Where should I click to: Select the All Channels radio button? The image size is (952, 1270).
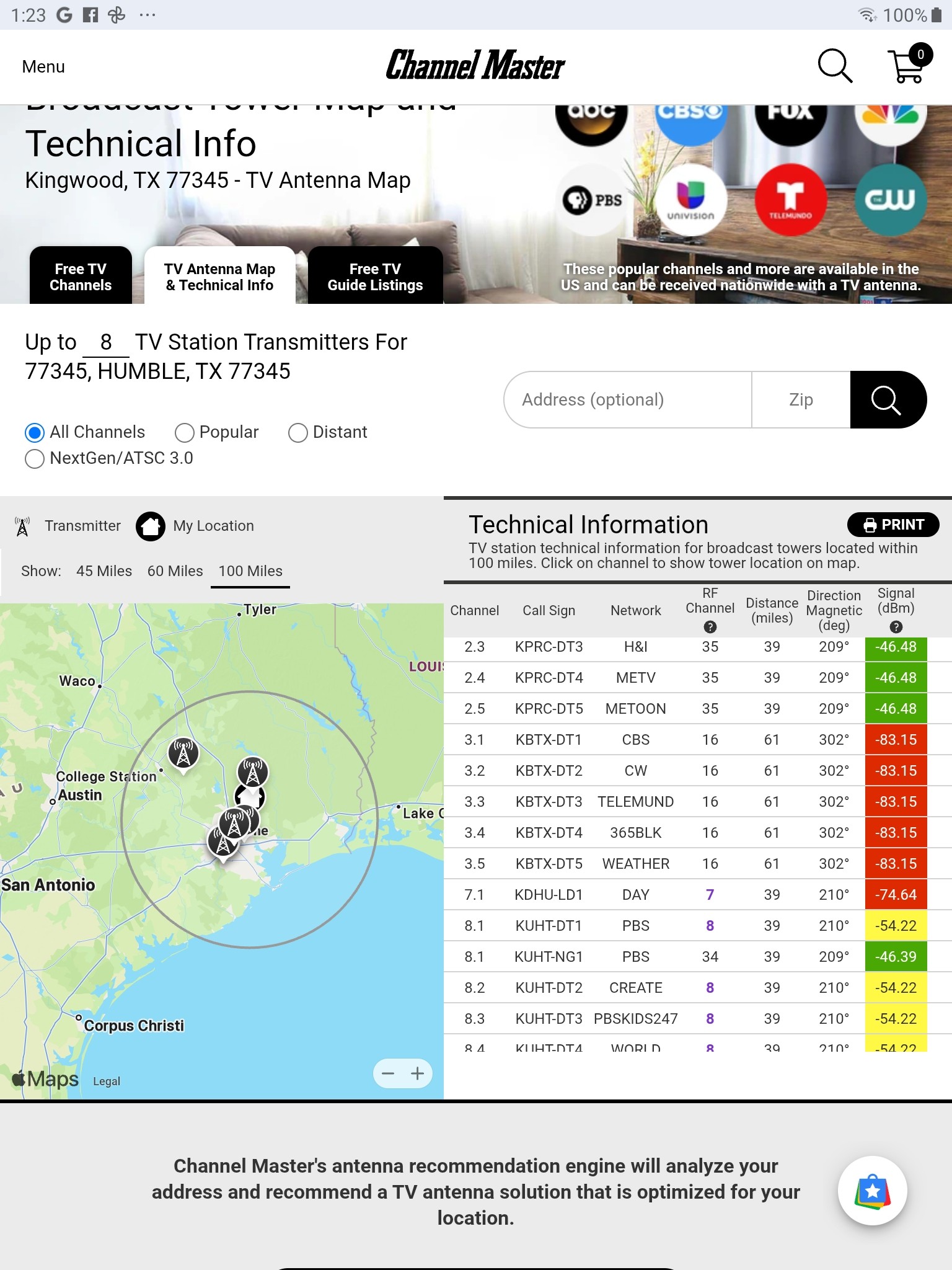click(x=35, y=432)
